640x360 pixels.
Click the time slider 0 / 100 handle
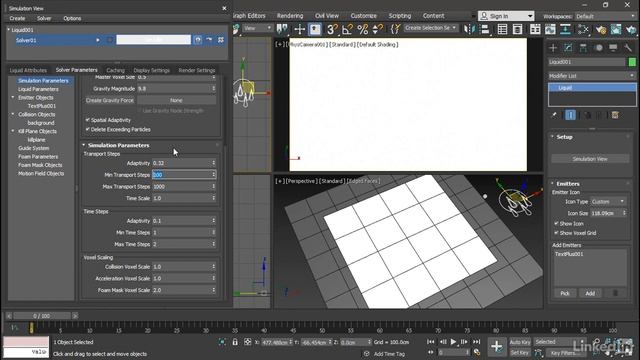pos(41,316)
